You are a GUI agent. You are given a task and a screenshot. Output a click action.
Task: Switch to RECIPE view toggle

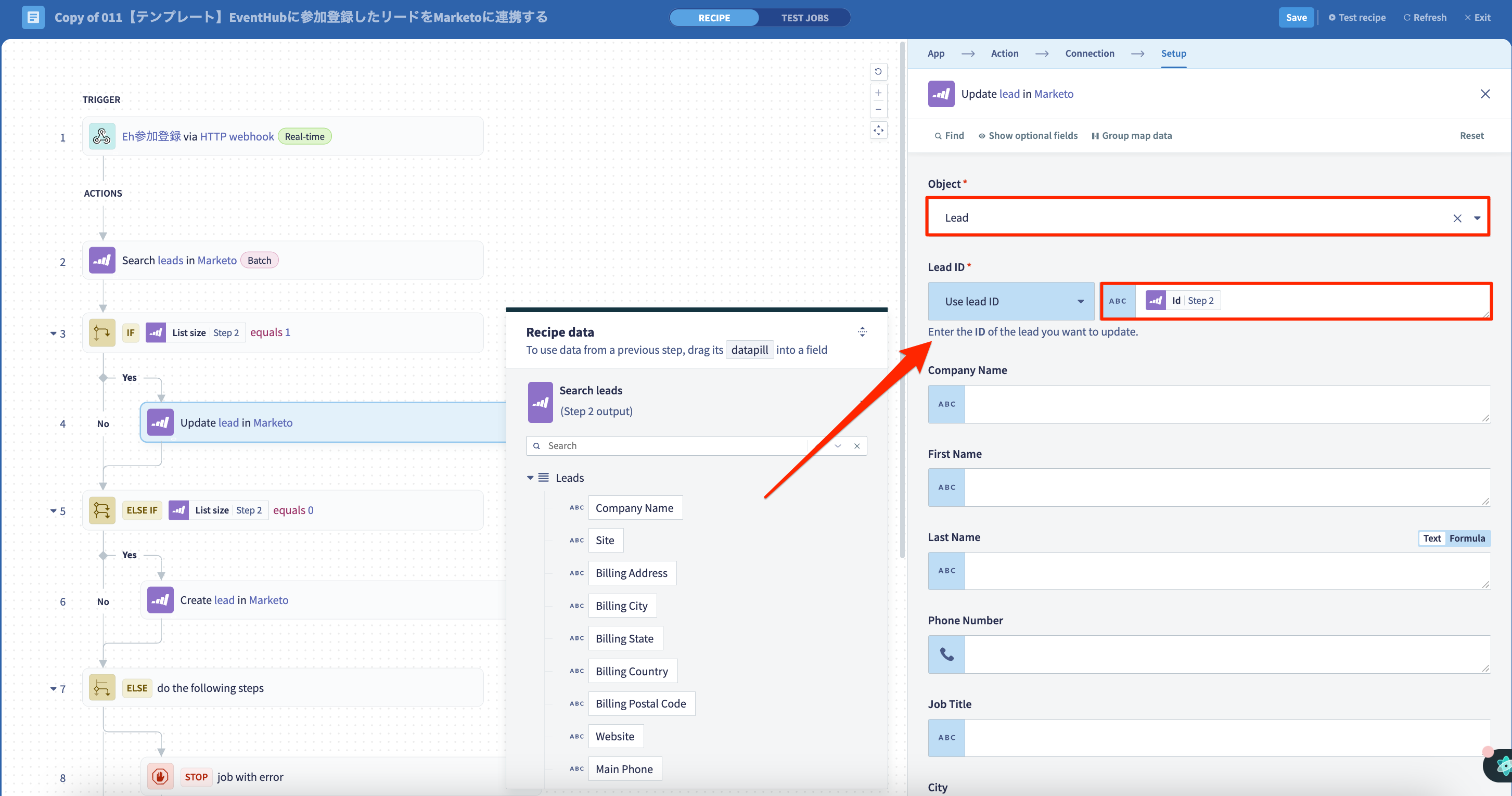tap(714, 18)
